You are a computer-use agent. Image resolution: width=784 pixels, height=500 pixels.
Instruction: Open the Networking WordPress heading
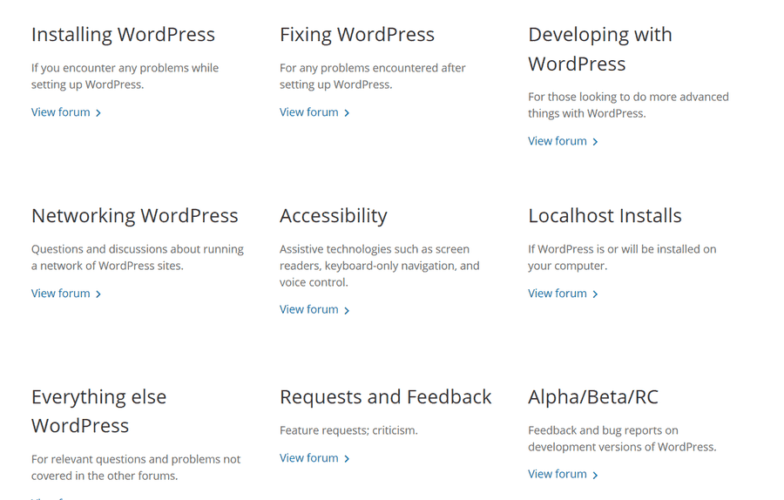point(134,216)
